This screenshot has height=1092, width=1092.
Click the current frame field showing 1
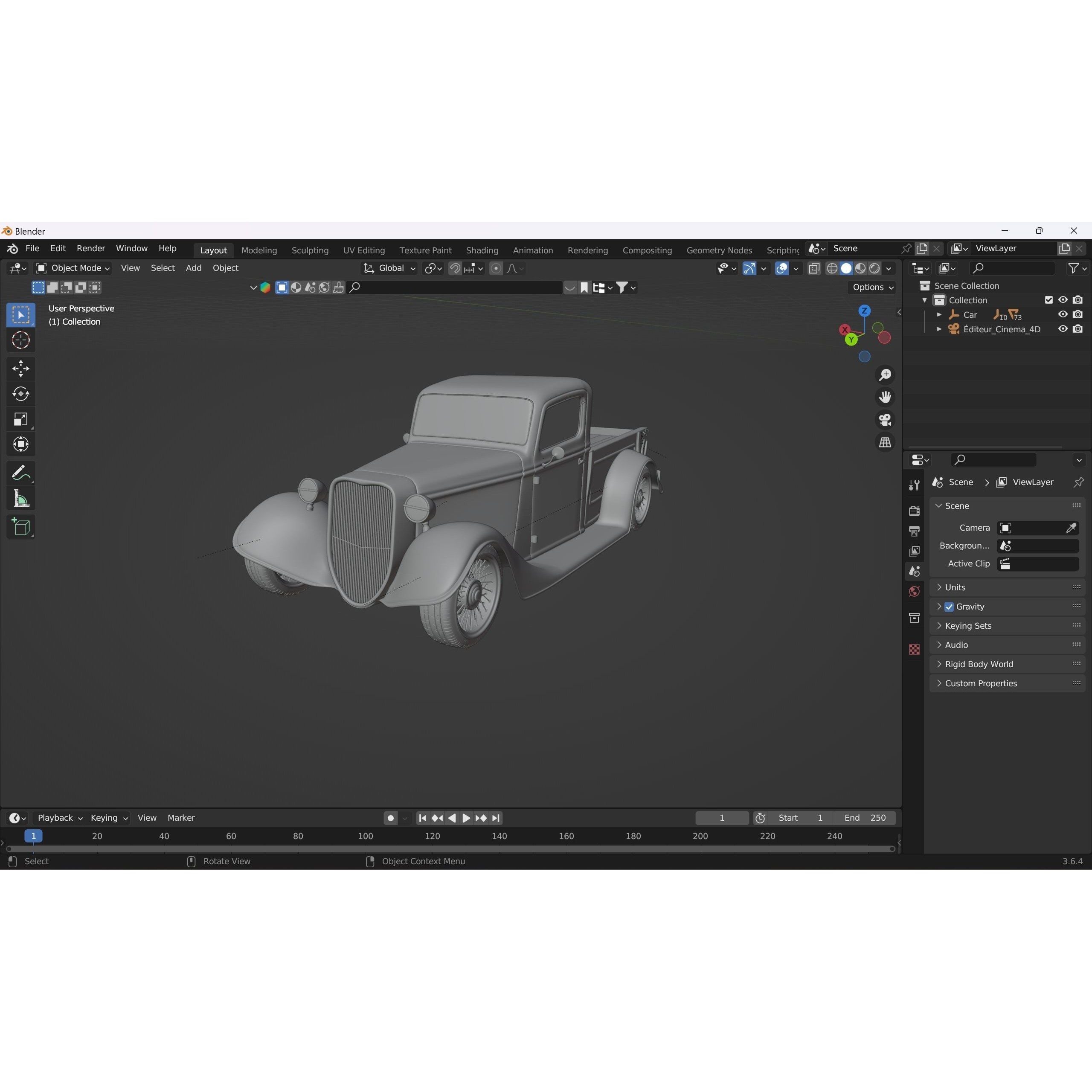pyautogui.click(x=721, y=818)
